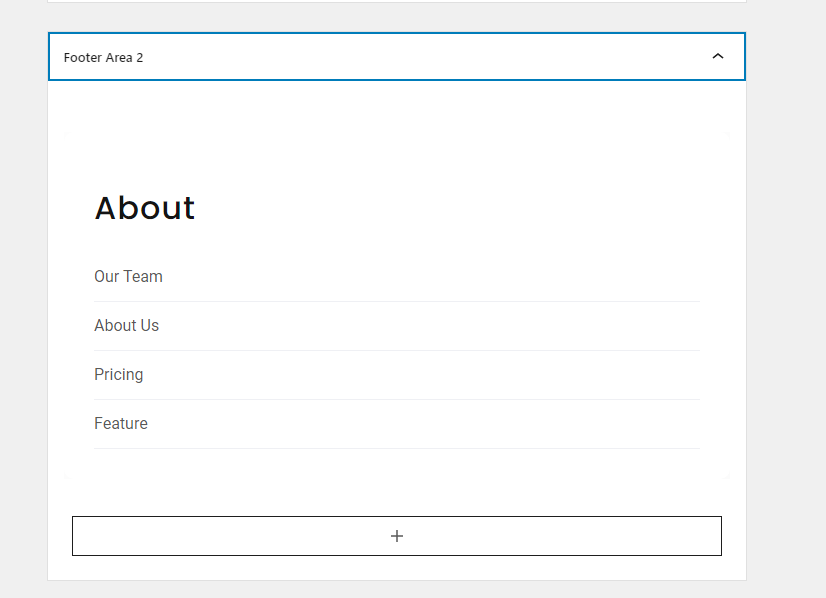Screen dimensions: 826x598
Task: Click the previous widget area's bottom edge
Action: tap(397, 2)
